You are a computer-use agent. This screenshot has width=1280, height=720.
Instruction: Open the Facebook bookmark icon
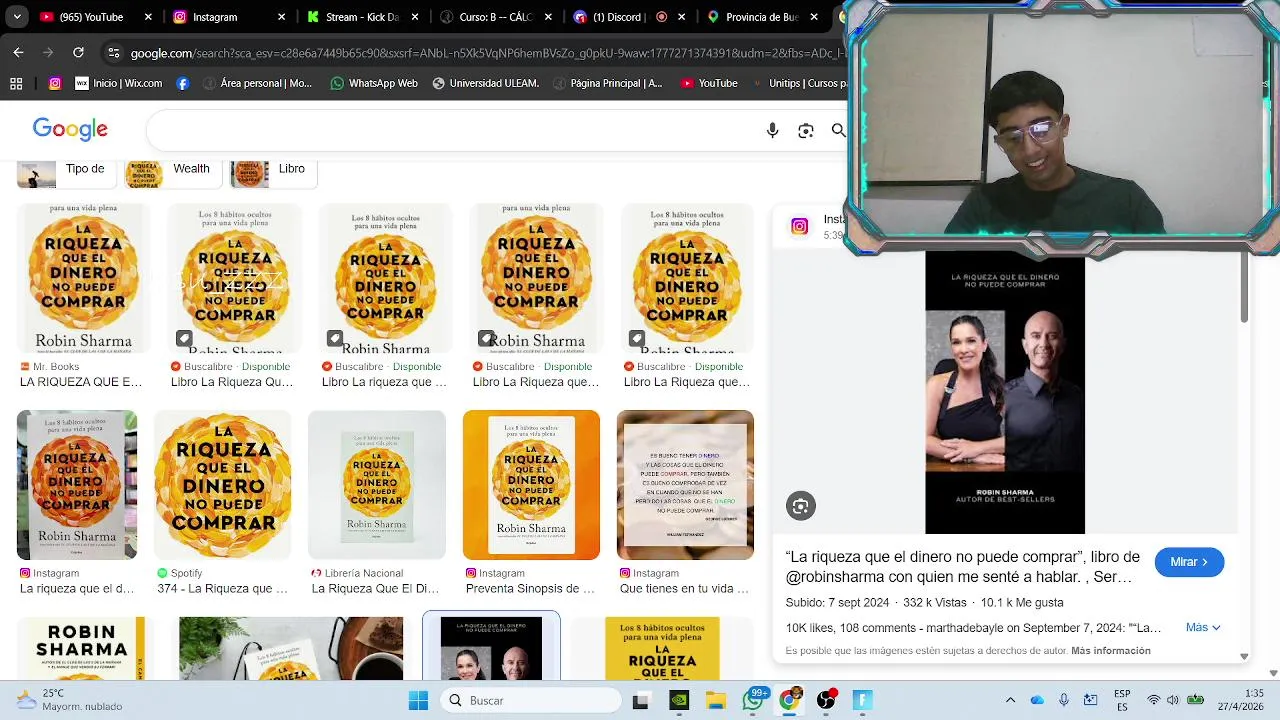pos(182,84)
